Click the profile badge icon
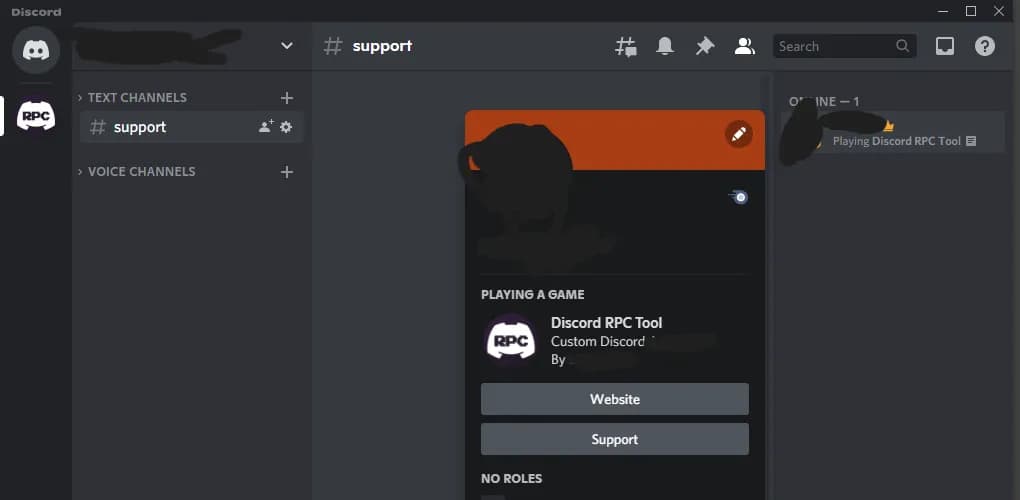Viewport: 1020px width, 500px height. 738,197
